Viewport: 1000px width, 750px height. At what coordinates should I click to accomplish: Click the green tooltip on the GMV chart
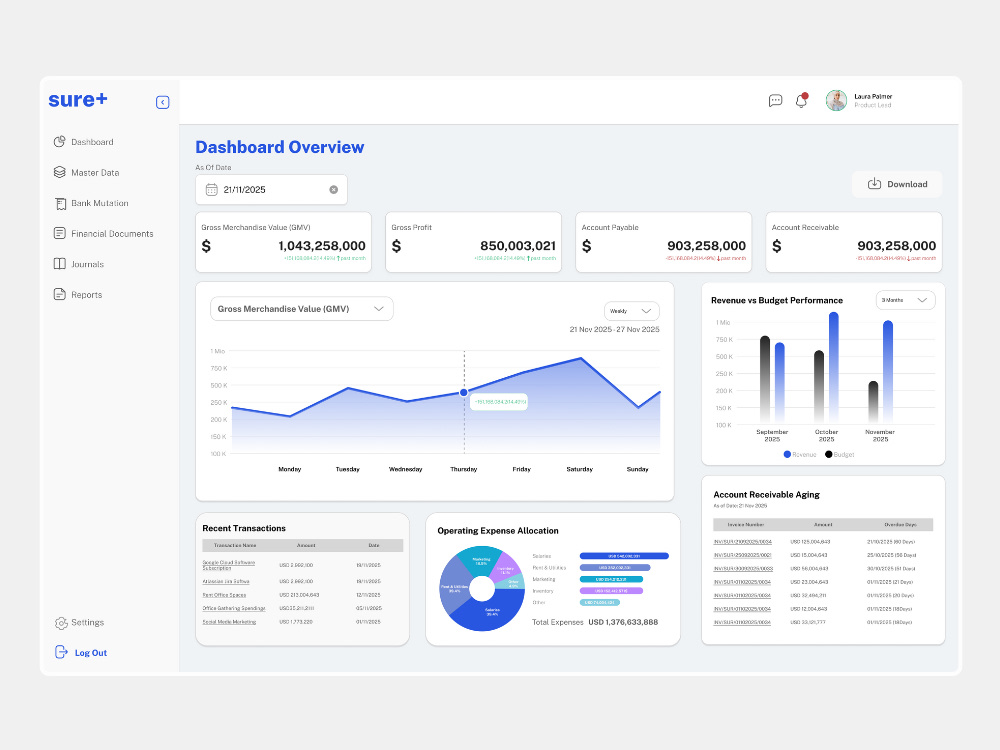pyautogui.click(x=499, y=402)
